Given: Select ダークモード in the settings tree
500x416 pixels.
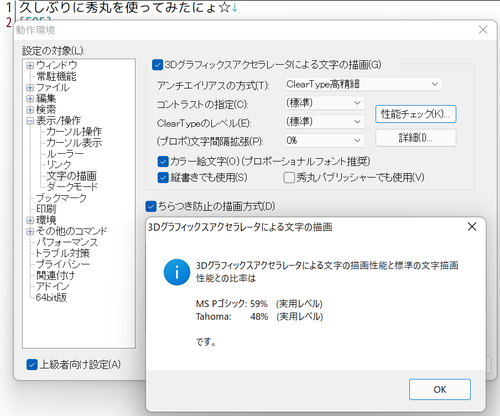Looking at the screenshot, I should (72, 187).
